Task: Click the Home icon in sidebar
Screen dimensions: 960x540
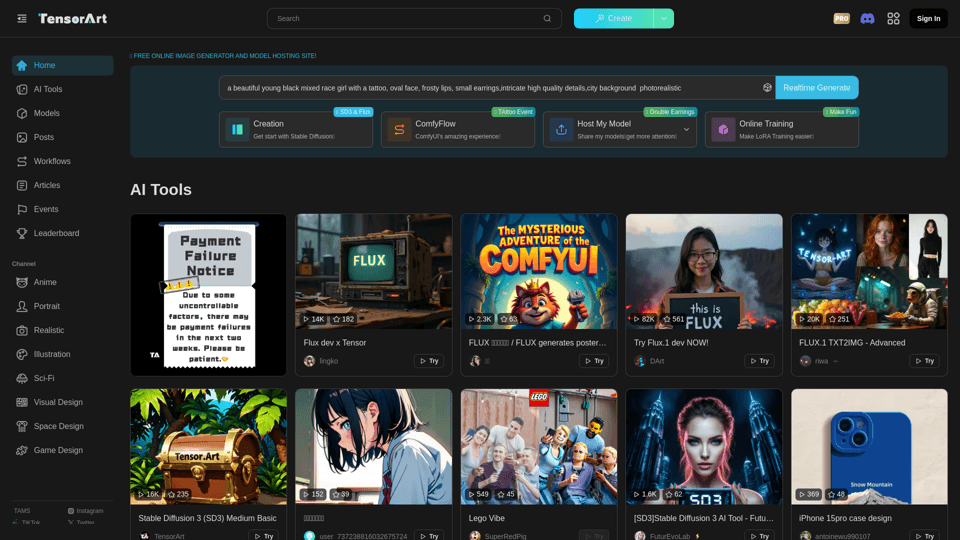Action: point(22,65)
